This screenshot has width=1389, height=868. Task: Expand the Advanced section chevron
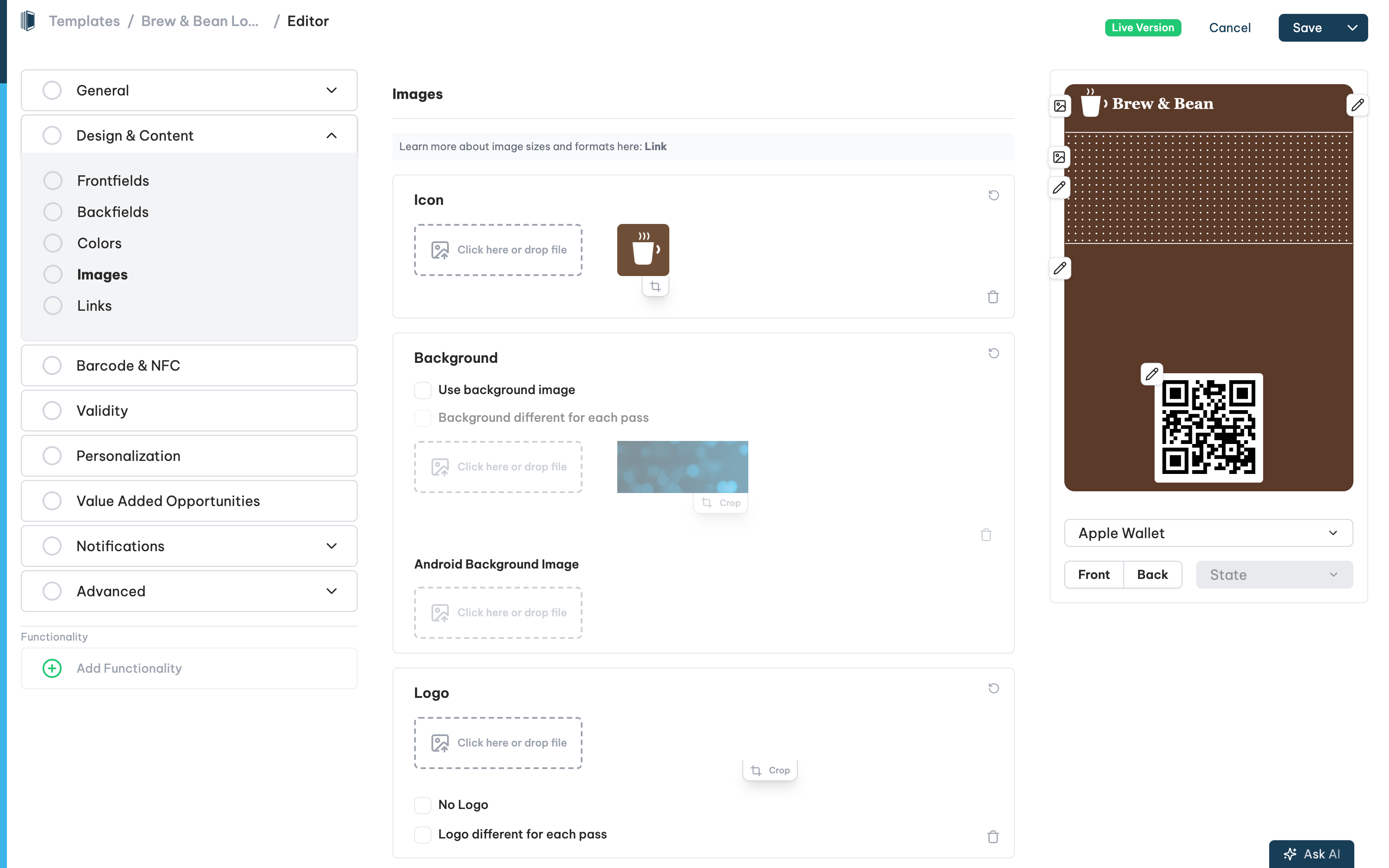332,591
